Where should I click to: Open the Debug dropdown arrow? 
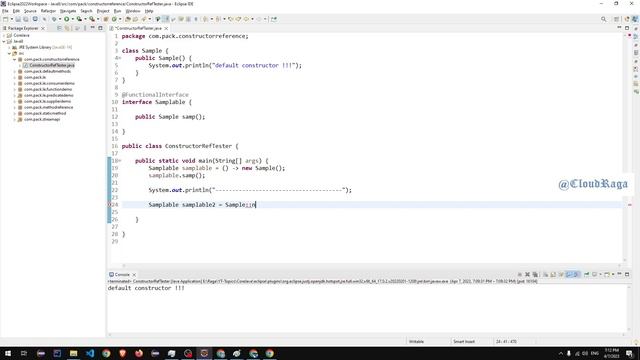click(x=60, y=19)
